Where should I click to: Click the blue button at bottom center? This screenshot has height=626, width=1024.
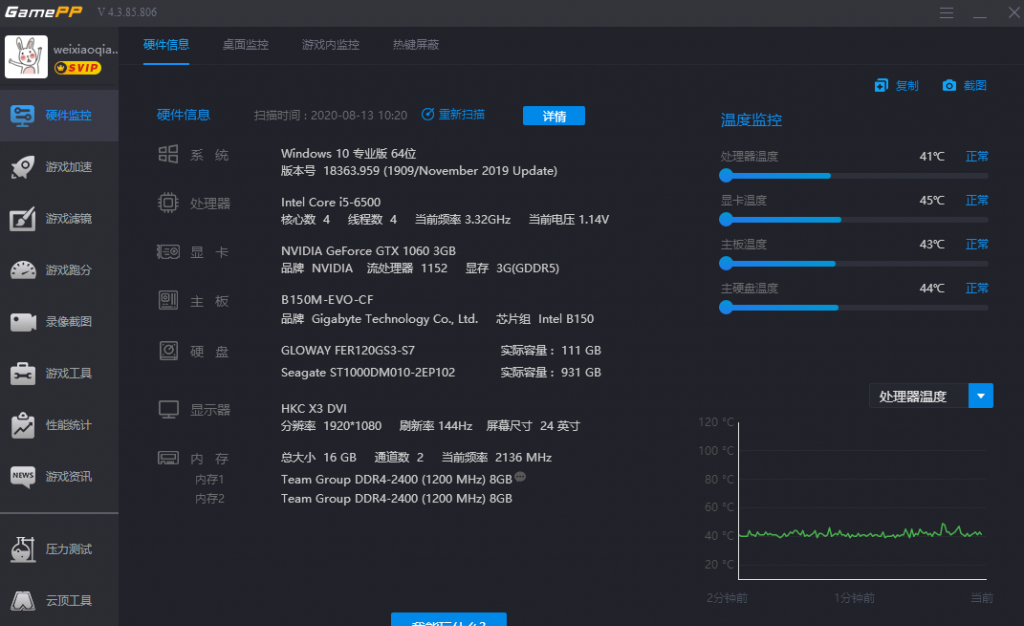[449, 619]
